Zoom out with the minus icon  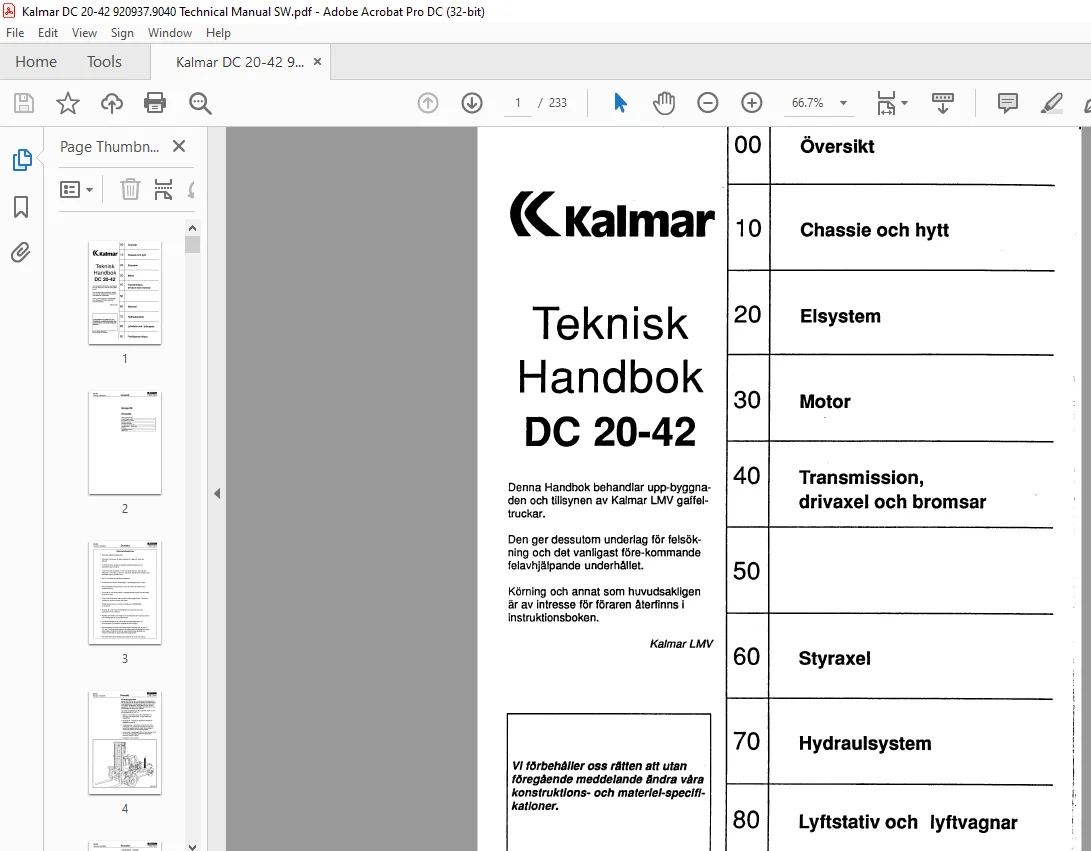click(708, 103)
